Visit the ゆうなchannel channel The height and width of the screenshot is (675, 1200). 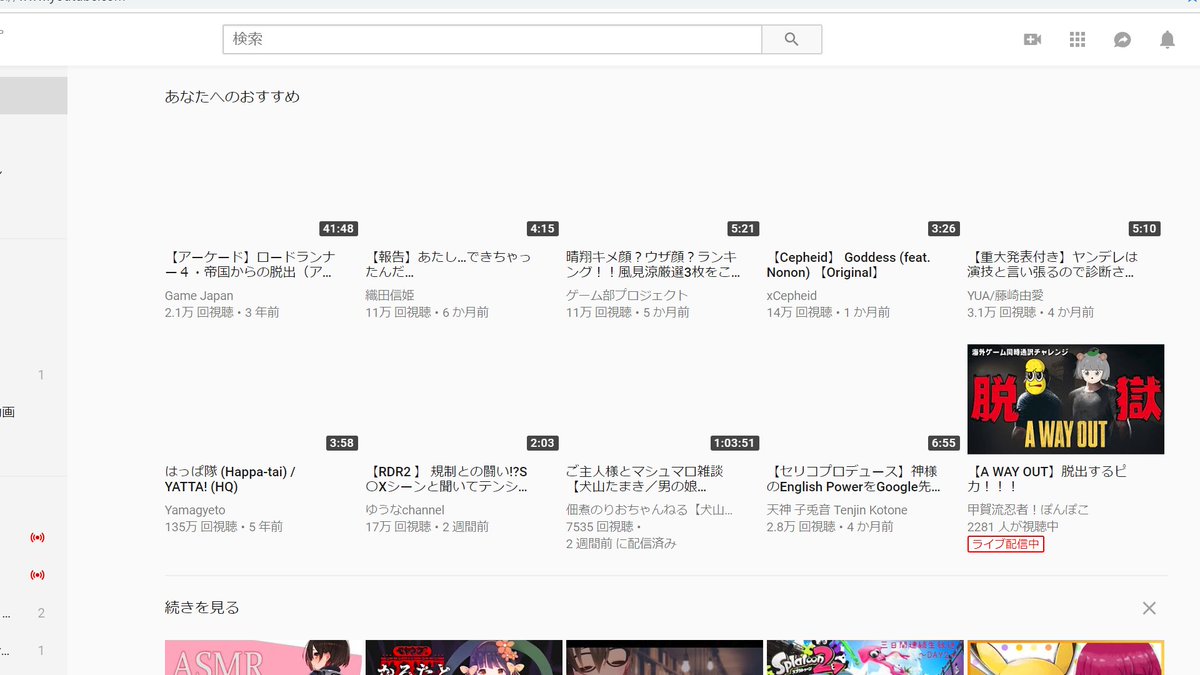tap(405, 510)
